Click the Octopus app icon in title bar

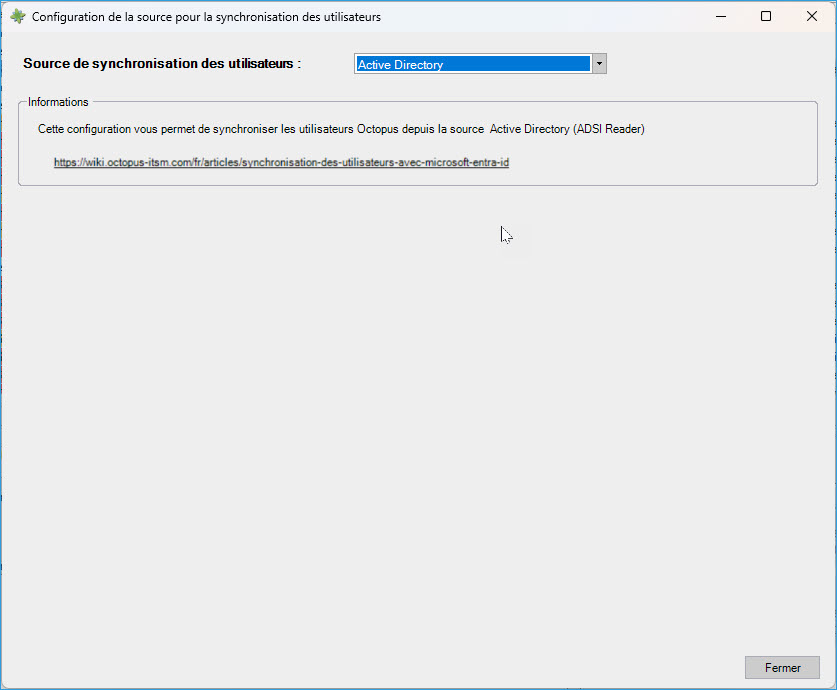(17, 17)
